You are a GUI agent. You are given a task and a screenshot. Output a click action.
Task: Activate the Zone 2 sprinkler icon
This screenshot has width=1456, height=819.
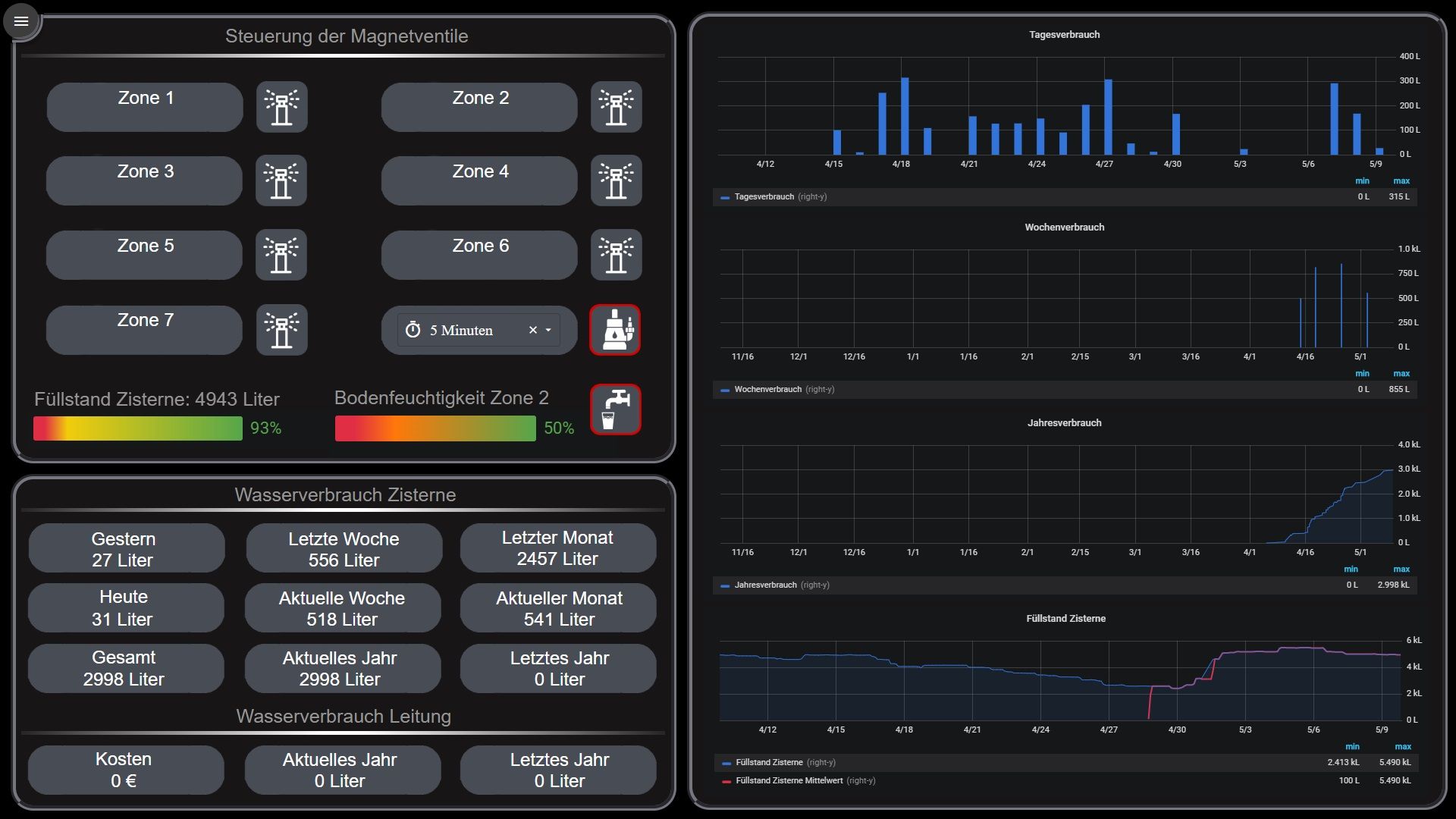pyautogui.click(x=616, y=107)
